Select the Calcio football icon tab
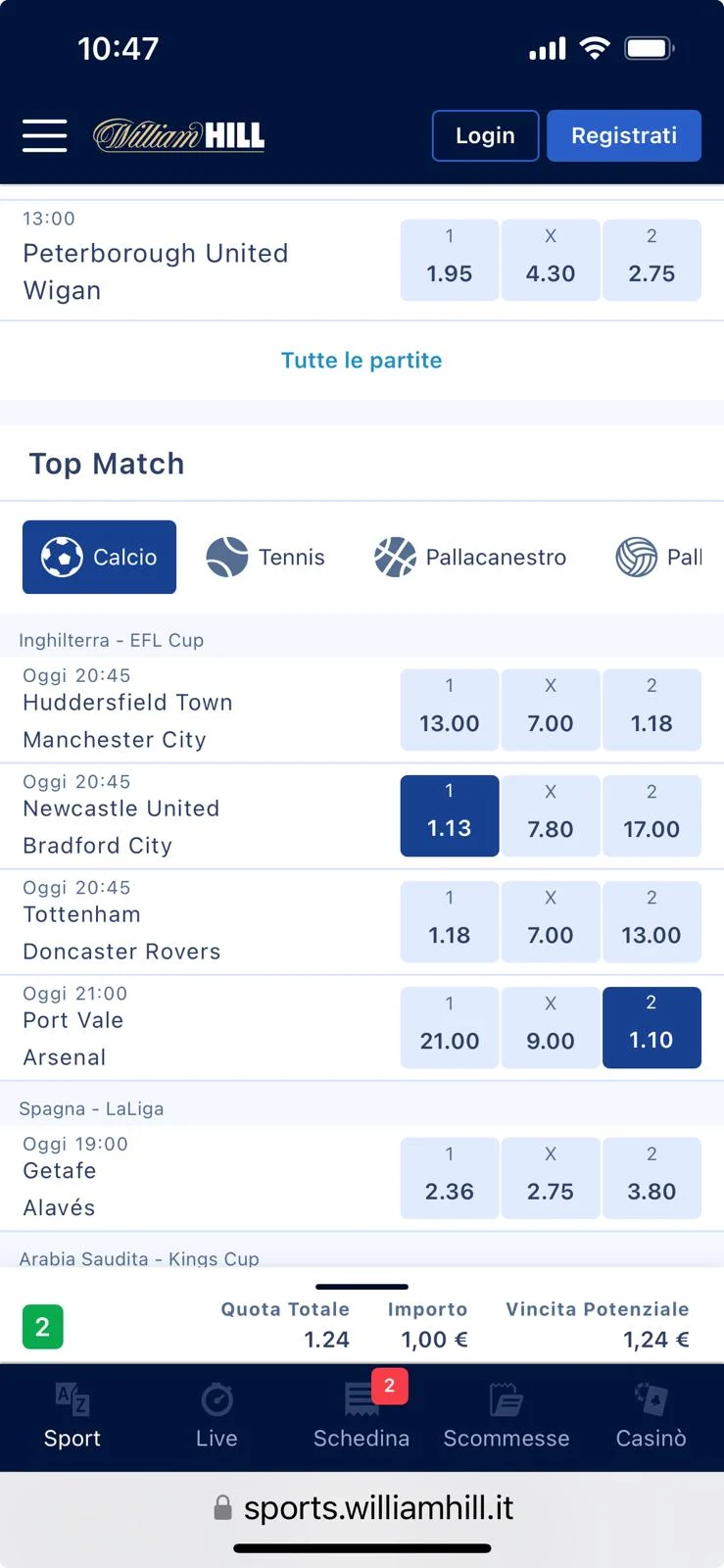724x1568 pixels. click(x=62, y=557)
